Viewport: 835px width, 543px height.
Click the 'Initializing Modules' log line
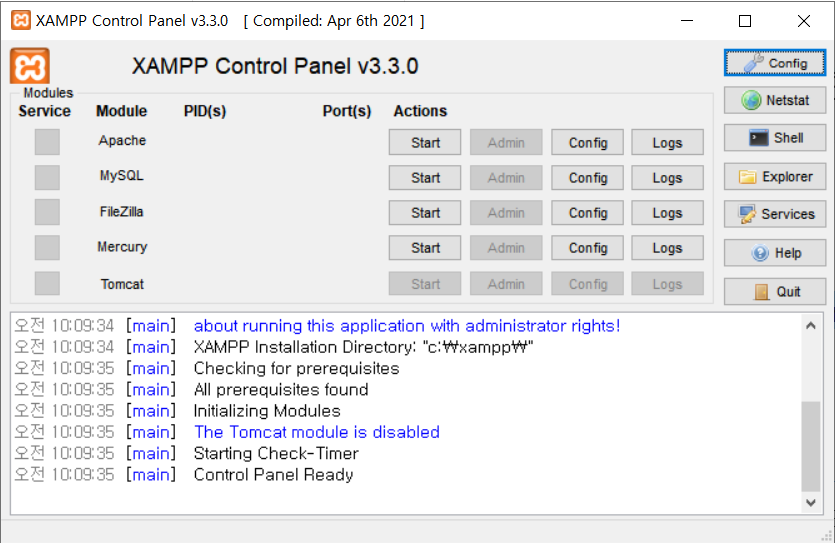[267, 411]
